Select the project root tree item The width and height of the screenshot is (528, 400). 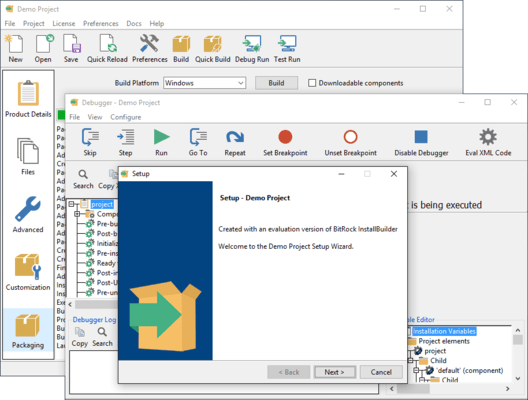pos(102,204)
